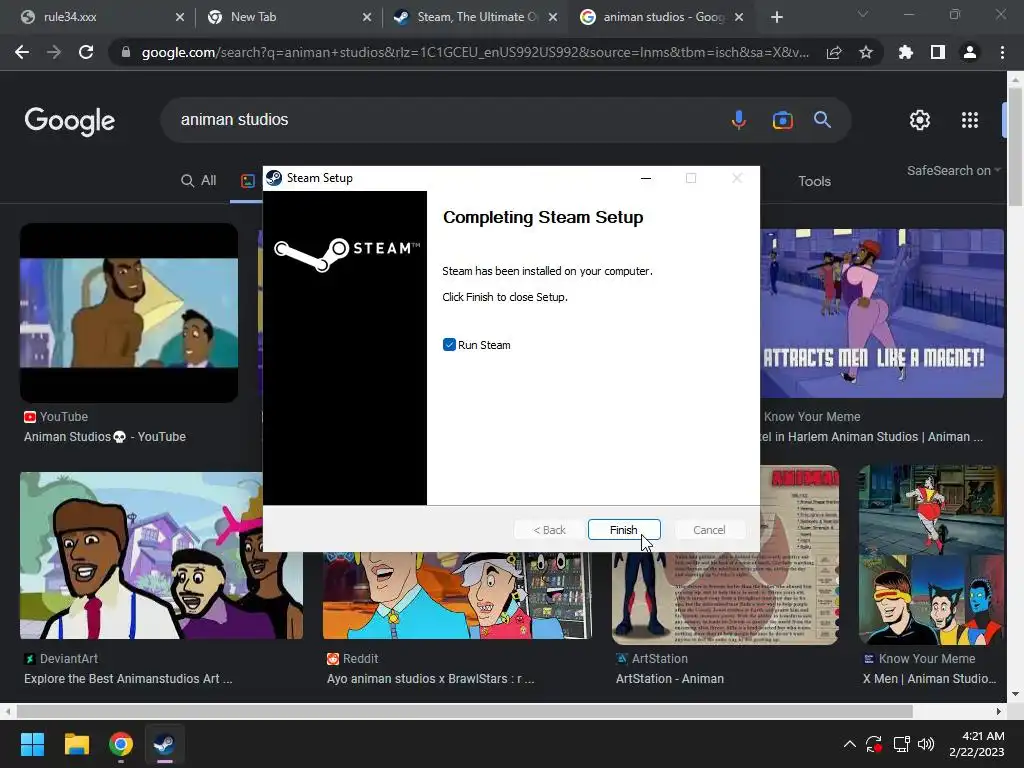Open the X Men Animan Studio image
The image size is (1024, 768).
pos(931,555)
